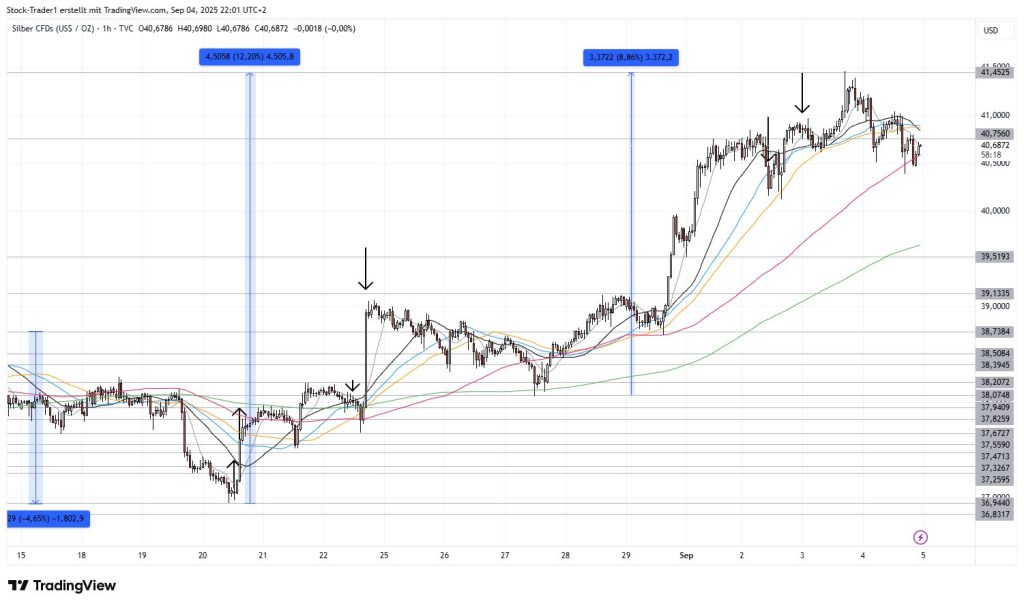1024x606 pixels.
Task: Click the current price label 40,6872
Action: pyautogui.click(x=994, y=145)
